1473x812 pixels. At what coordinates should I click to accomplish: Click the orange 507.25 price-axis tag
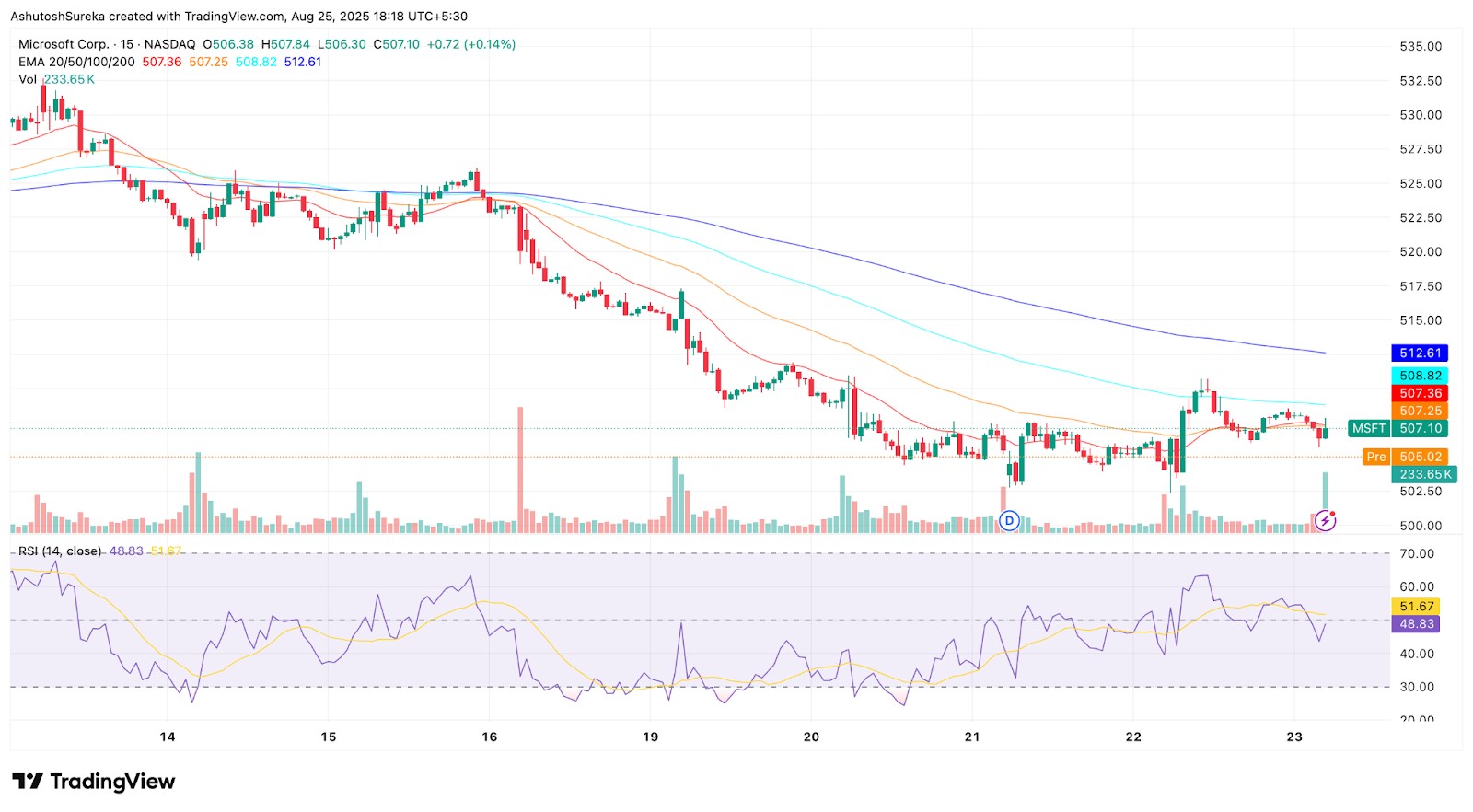click(x=1419, y=411)
